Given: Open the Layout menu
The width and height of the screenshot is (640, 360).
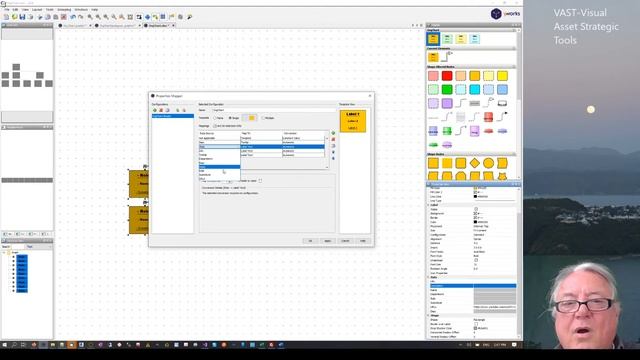Looking at the screenshot, I should pos(37,9).
